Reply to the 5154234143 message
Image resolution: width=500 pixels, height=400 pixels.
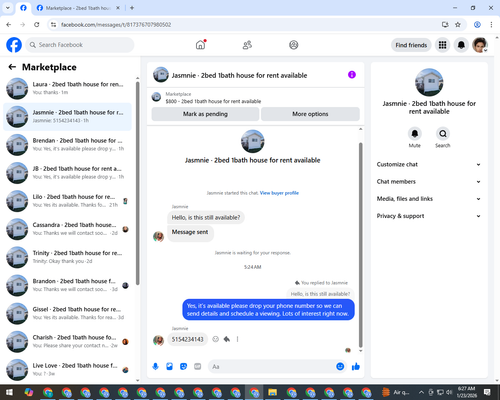click(x=227, y=339)
